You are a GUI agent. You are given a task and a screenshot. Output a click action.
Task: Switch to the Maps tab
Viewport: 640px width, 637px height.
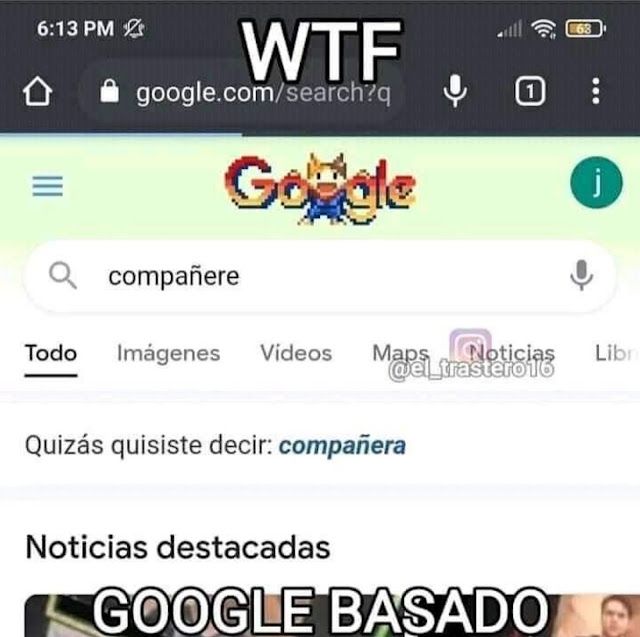coord(400,354)
